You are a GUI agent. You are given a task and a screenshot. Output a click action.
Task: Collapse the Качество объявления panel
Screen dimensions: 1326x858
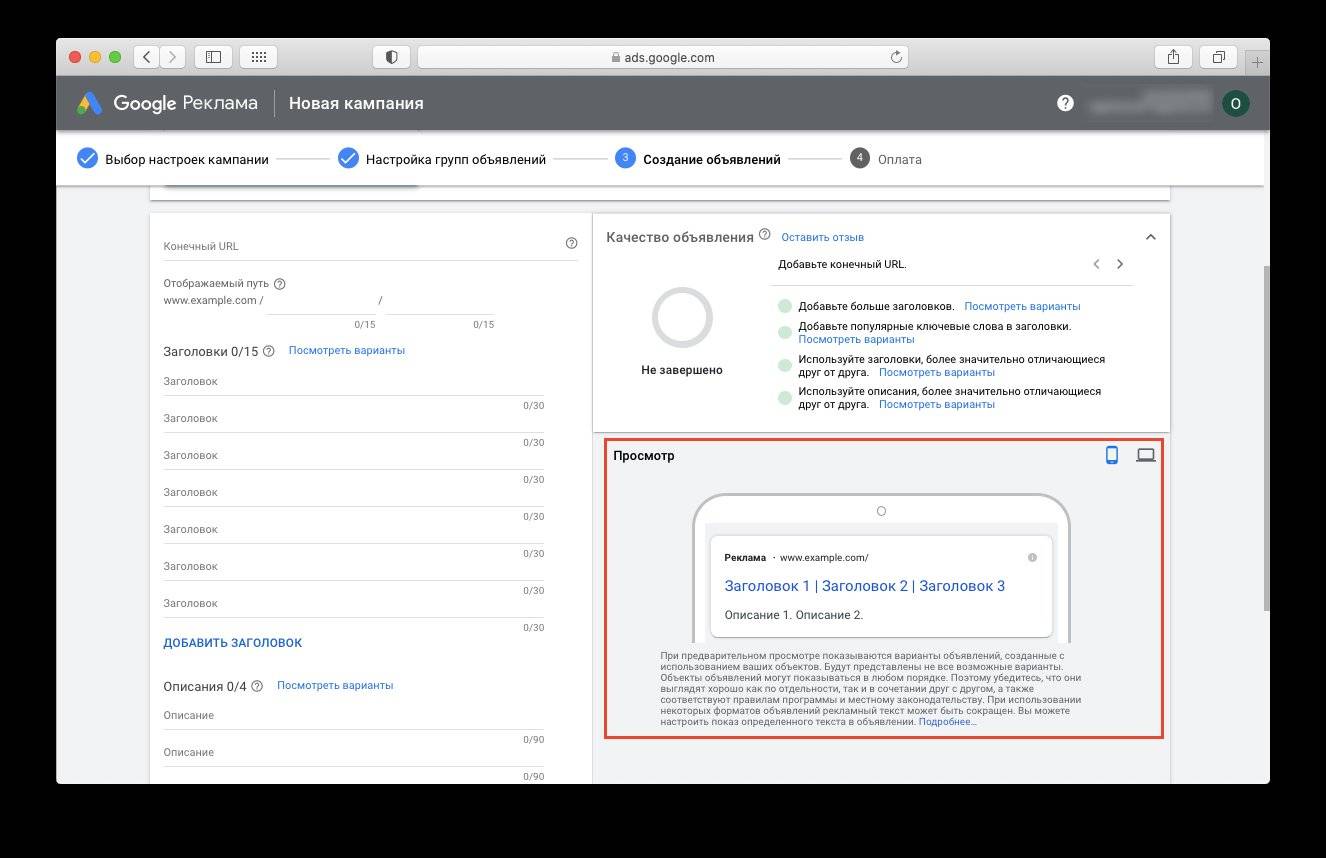click(1150, 237)
